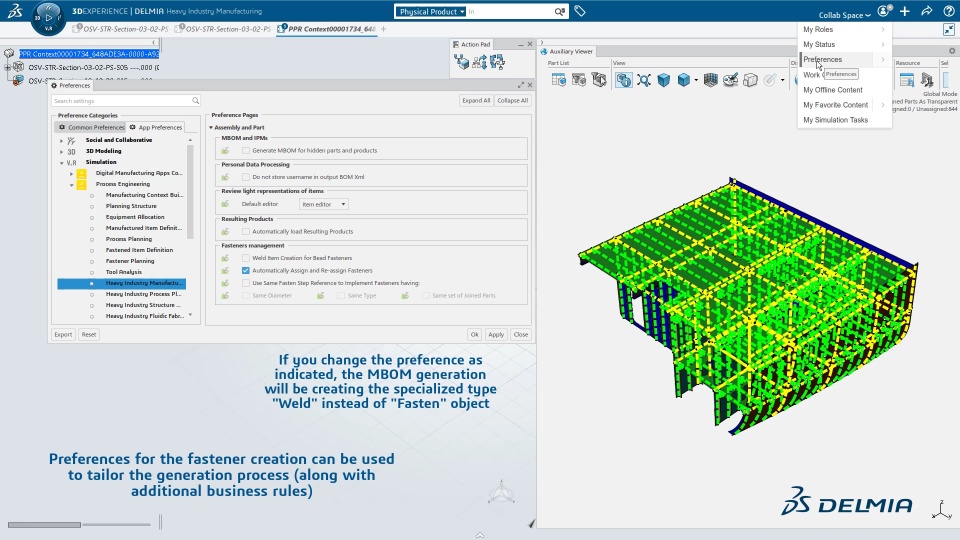The image size is (960, 540).
Task: Click first Part List table icon
Action: pos(558,80)
